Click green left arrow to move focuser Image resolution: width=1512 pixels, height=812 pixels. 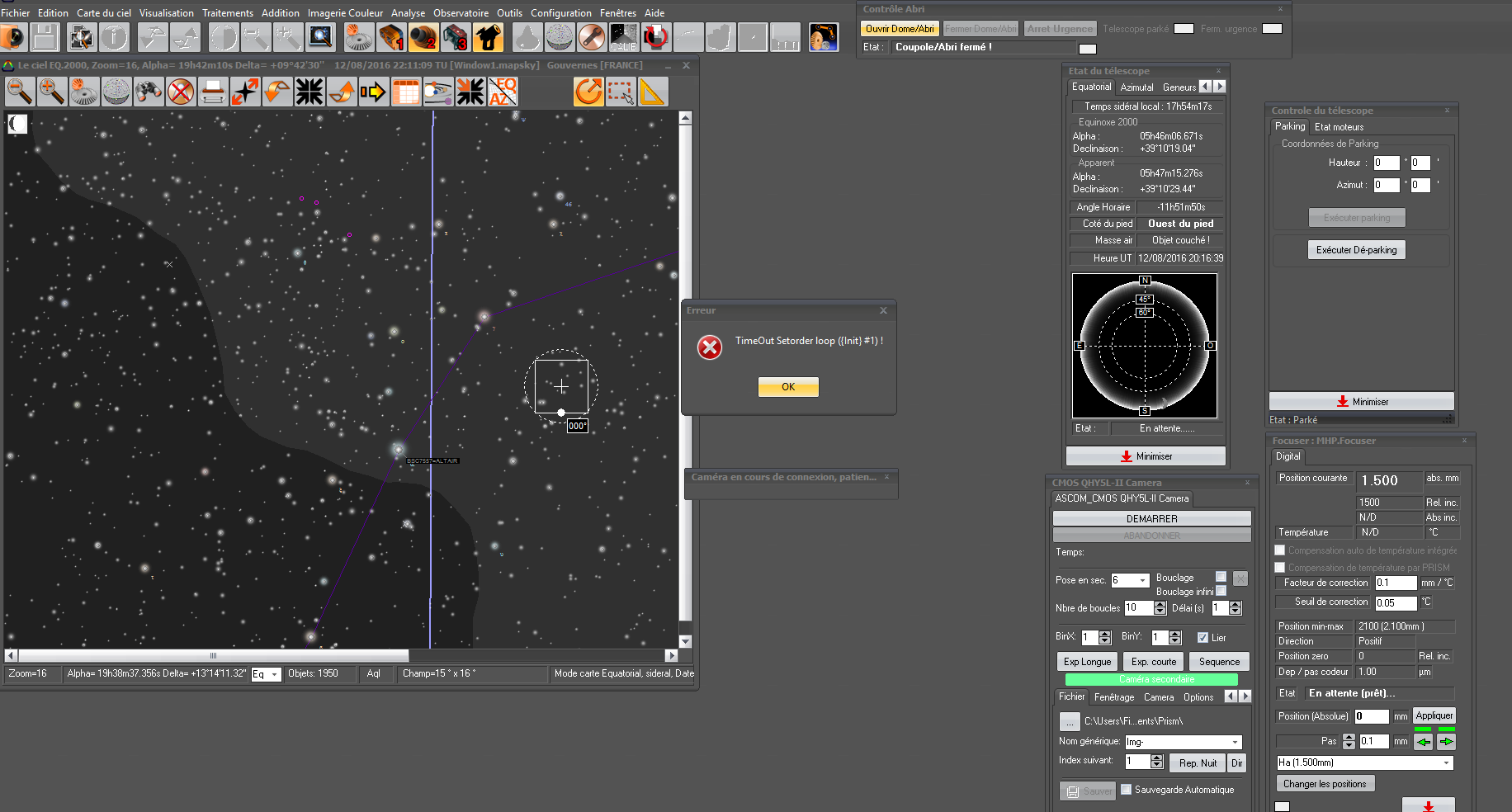pyautogui.click(x=1423, y=741)
